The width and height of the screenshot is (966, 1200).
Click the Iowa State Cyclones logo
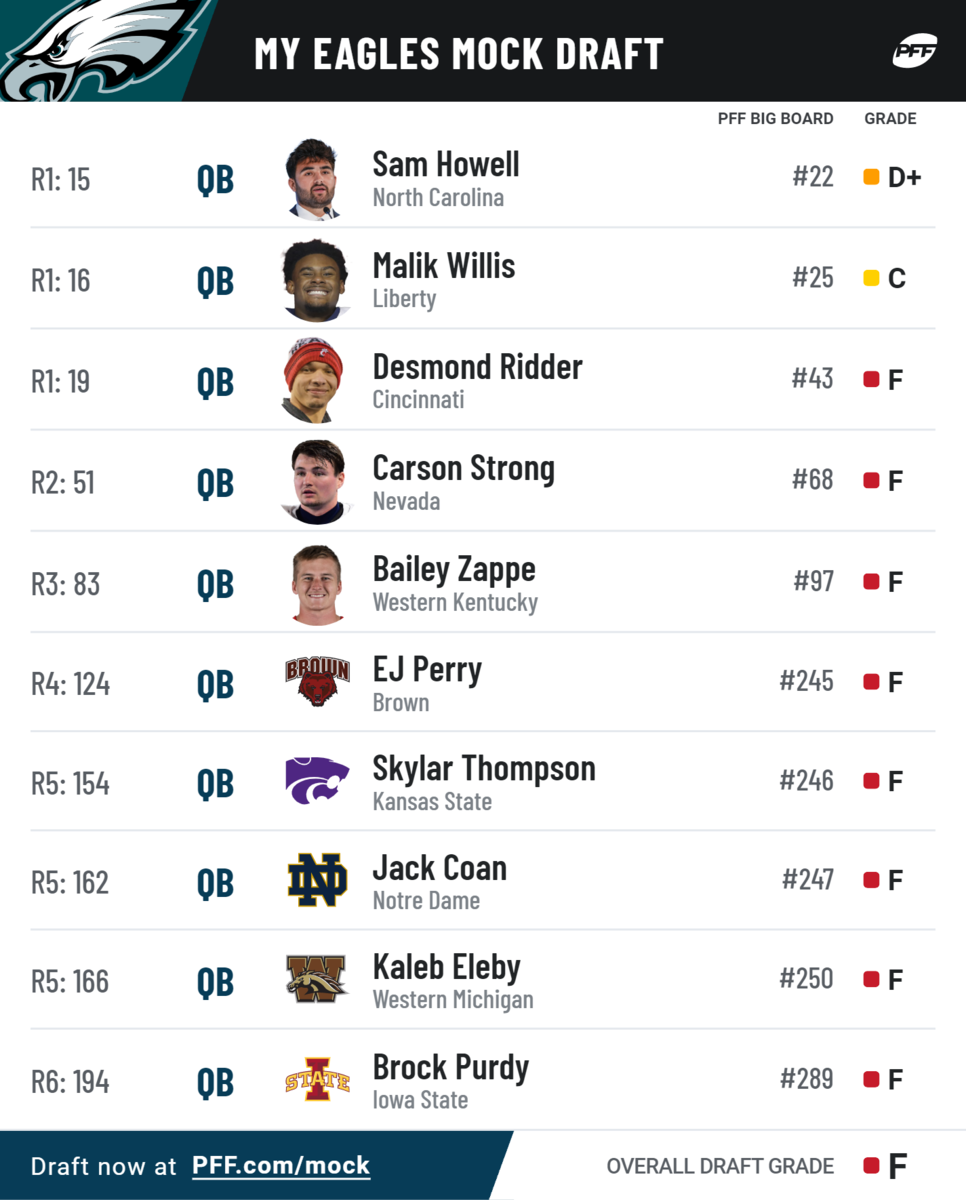tap(317, 1080)
